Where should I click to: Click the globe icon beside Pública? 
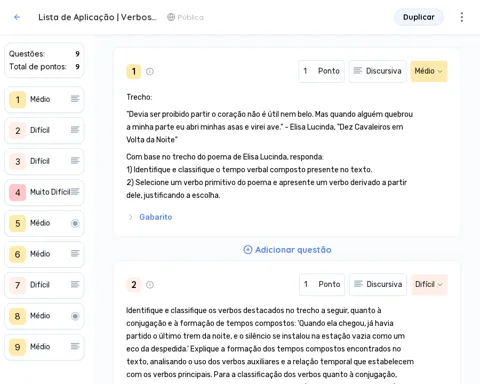[x=171, y=17]
